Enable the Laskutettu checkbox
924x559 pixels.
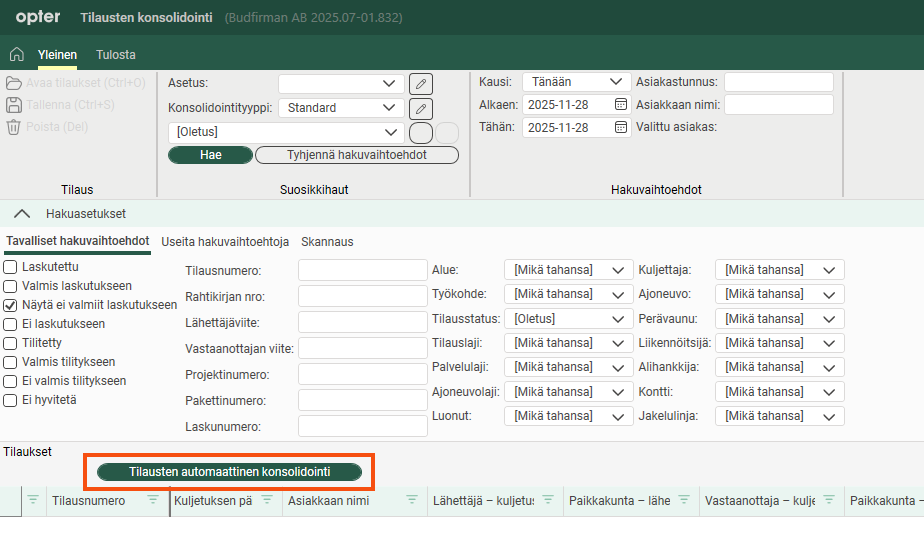coord(10,267)
